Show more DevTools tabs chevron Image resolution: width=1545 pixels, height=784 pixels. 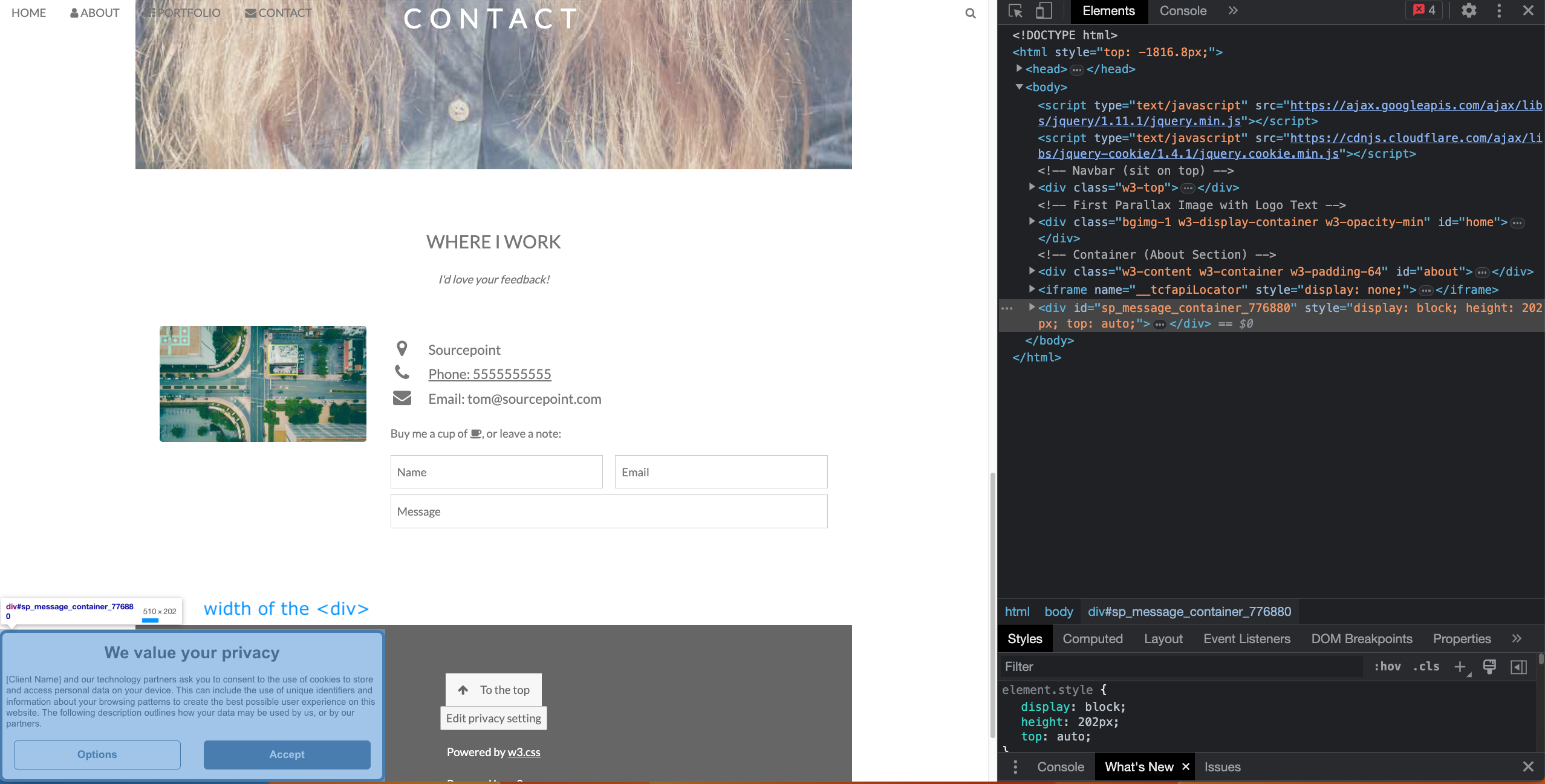[1233, 11]
